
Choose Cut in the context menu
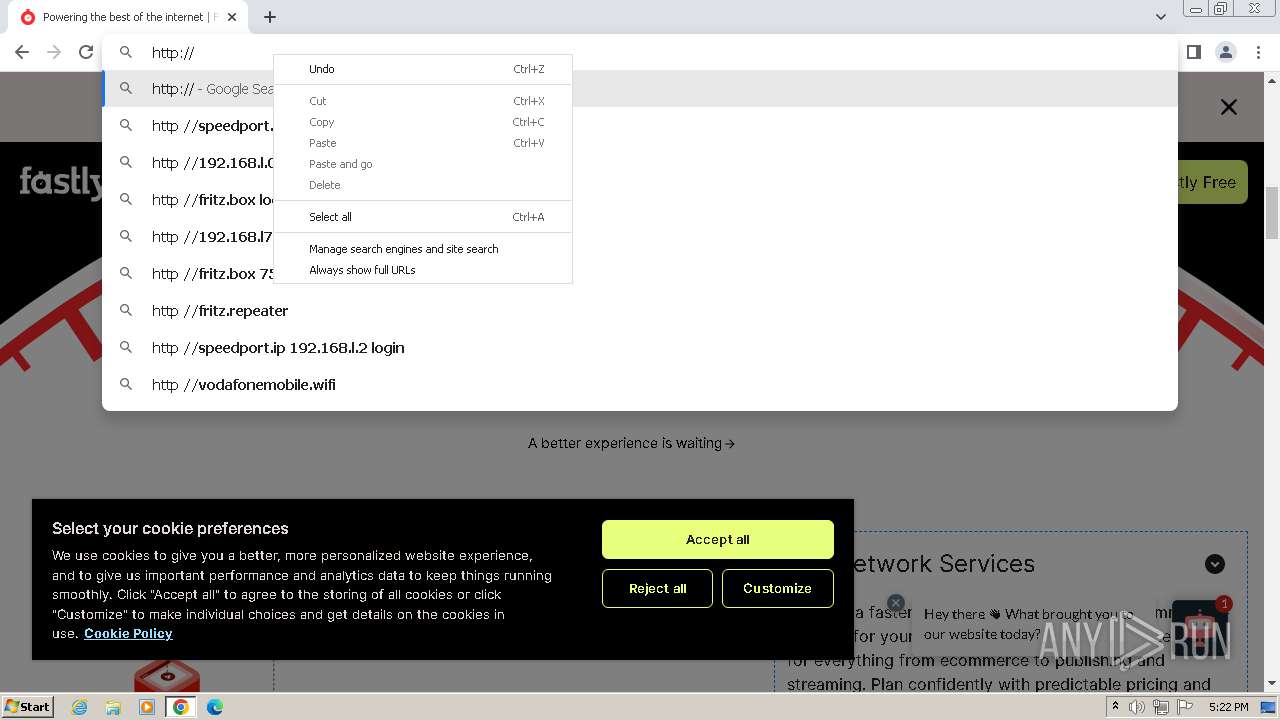click(x=423, y=101)
